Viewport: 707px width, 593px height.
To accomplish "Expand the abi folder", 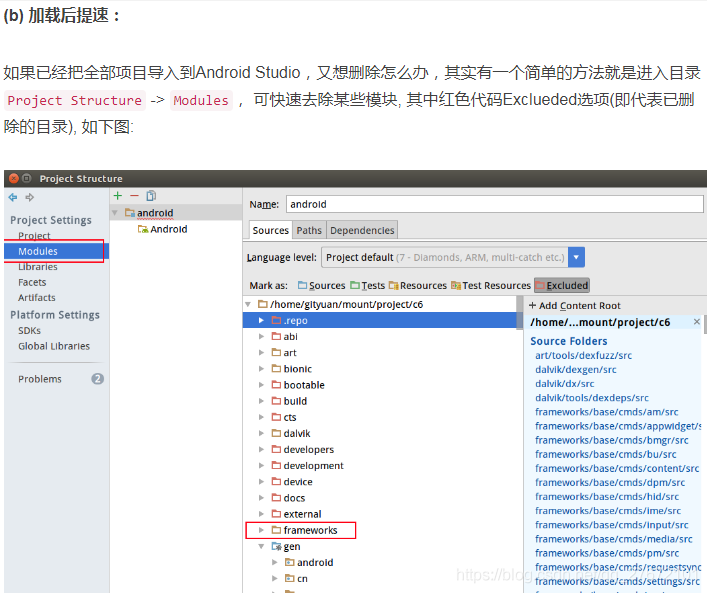I will click(261, 336).
